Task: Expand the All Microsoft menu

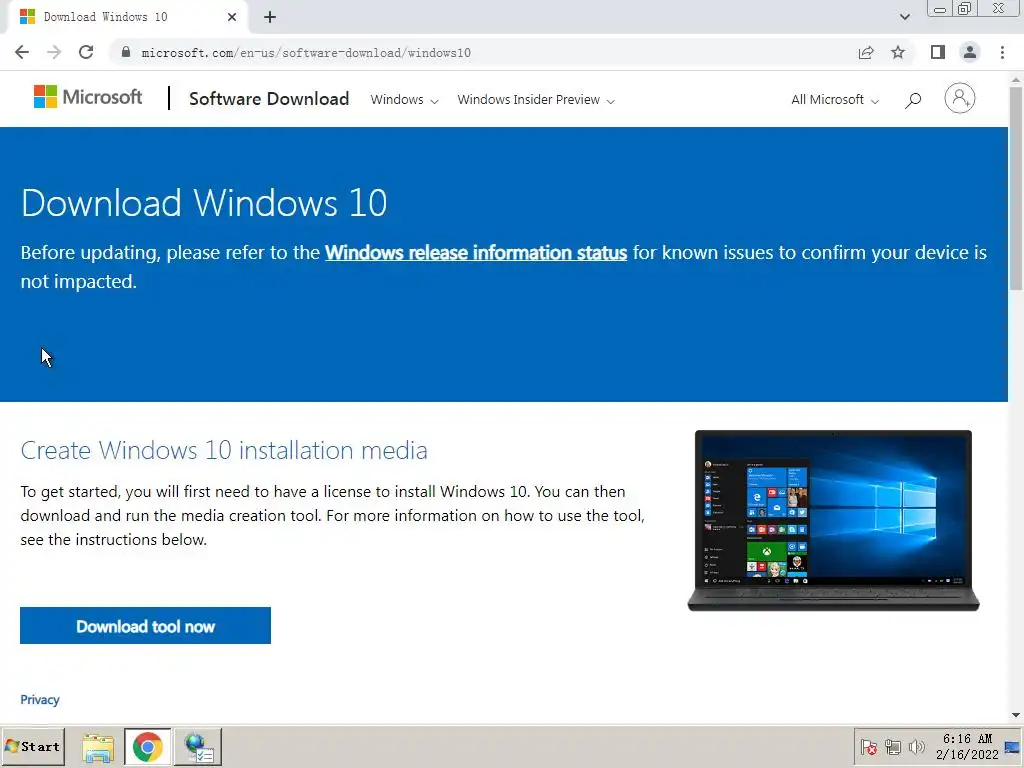Action: 835,99
